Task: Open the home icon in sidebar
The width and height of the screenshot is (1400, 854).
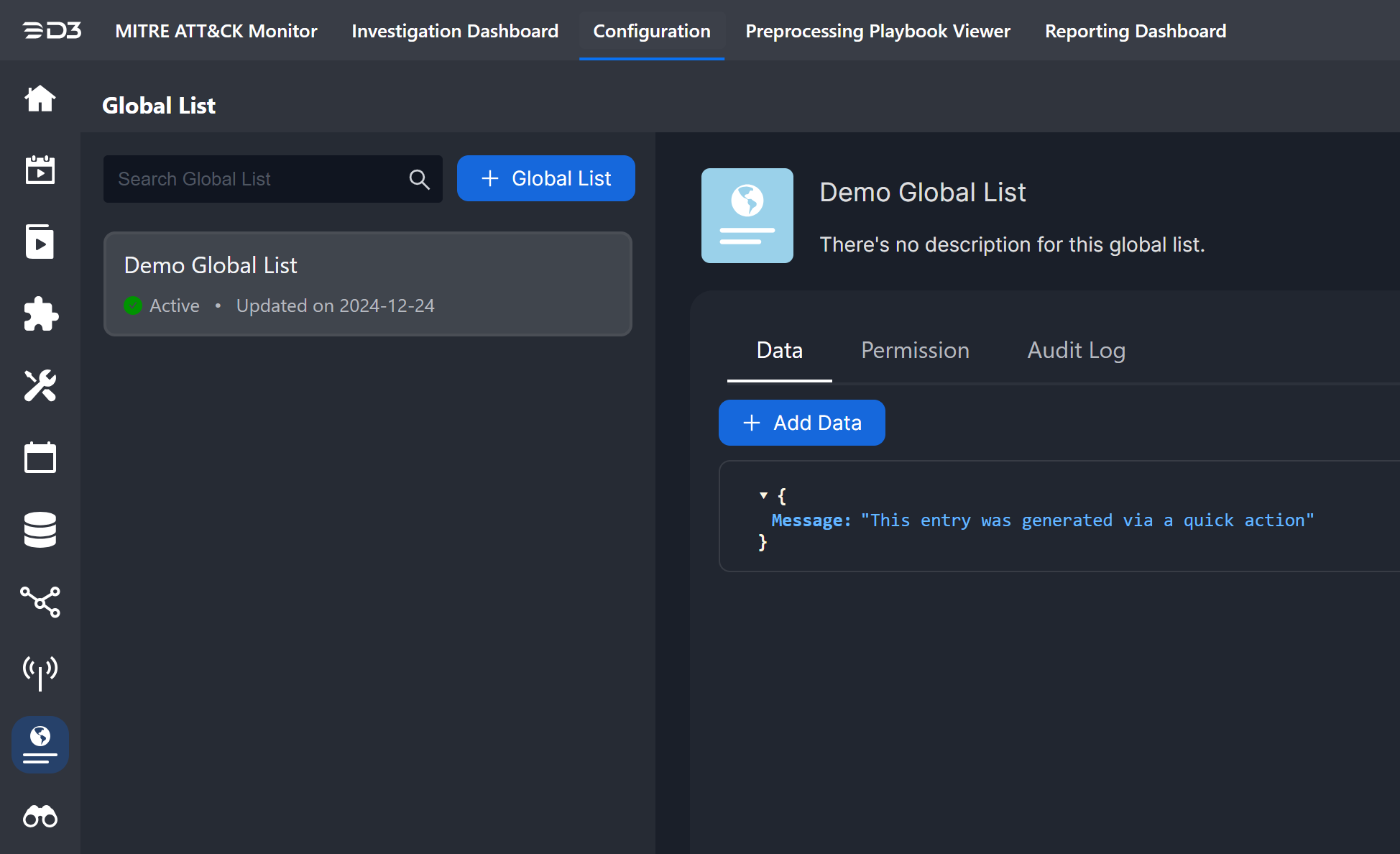Action: point(40,98)
